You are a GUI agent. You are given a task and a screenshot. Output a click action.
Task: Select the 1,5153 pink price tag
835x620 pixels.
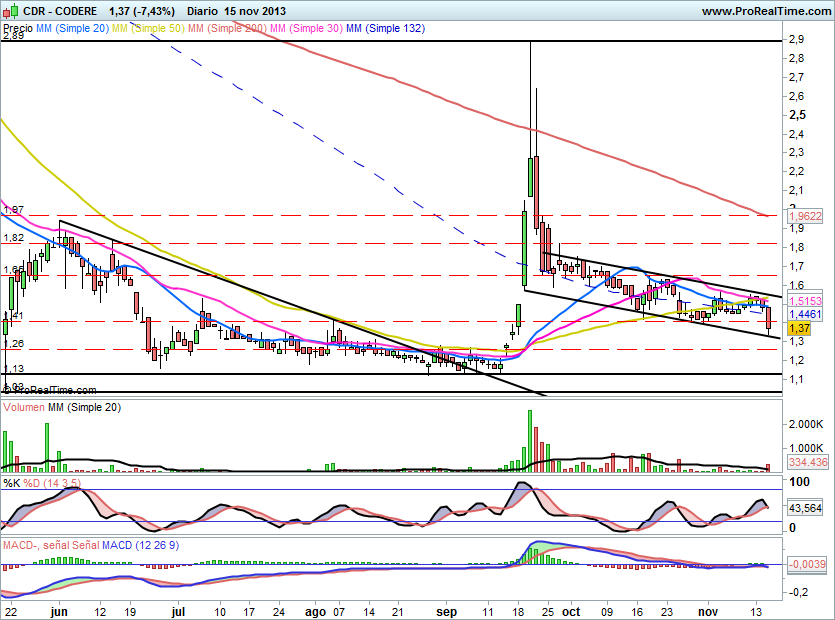click(804, 300)
